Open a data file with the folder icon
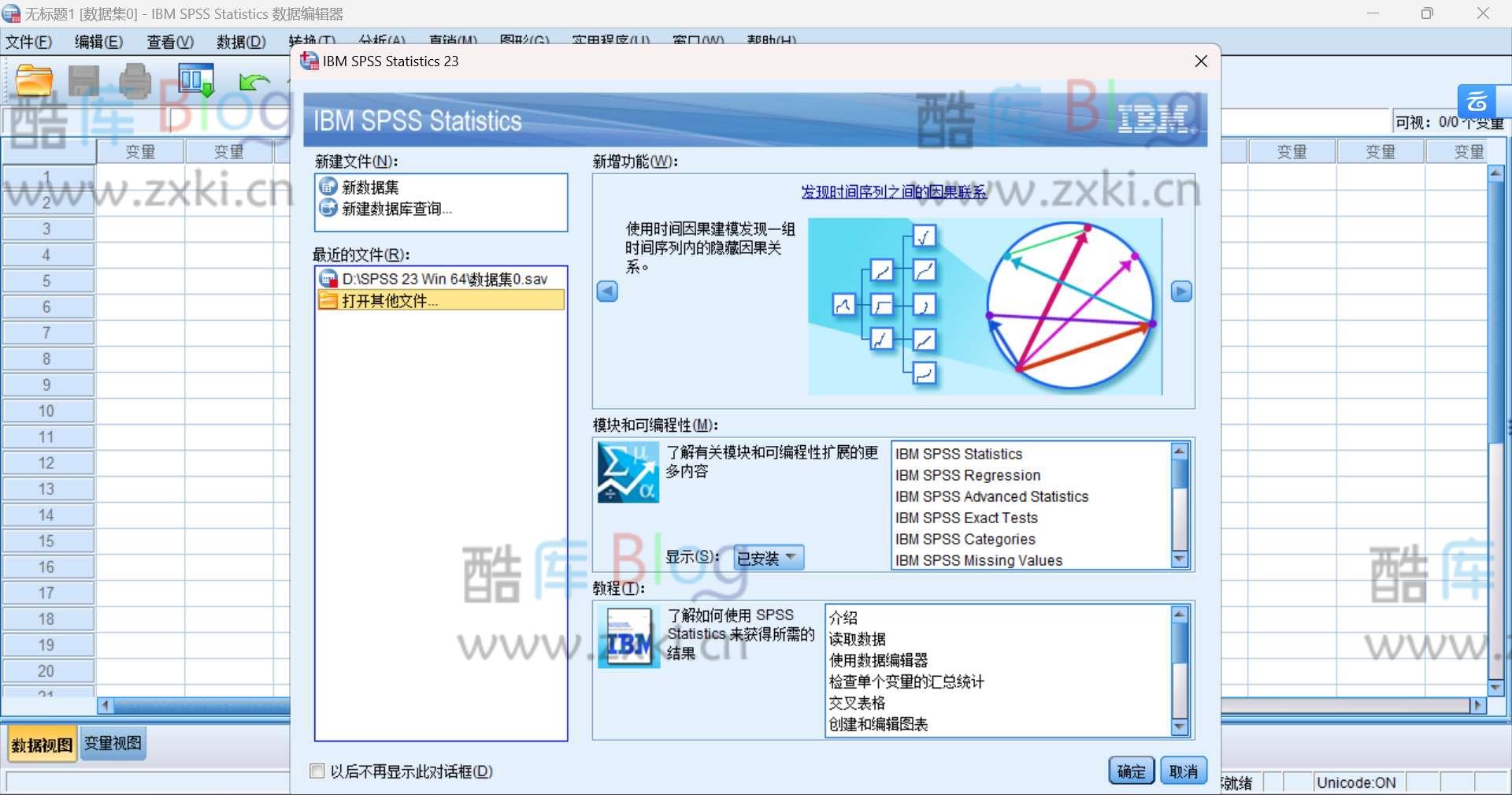The height and width of the screenshot is (795, 1512). click(x=32, y=80)
